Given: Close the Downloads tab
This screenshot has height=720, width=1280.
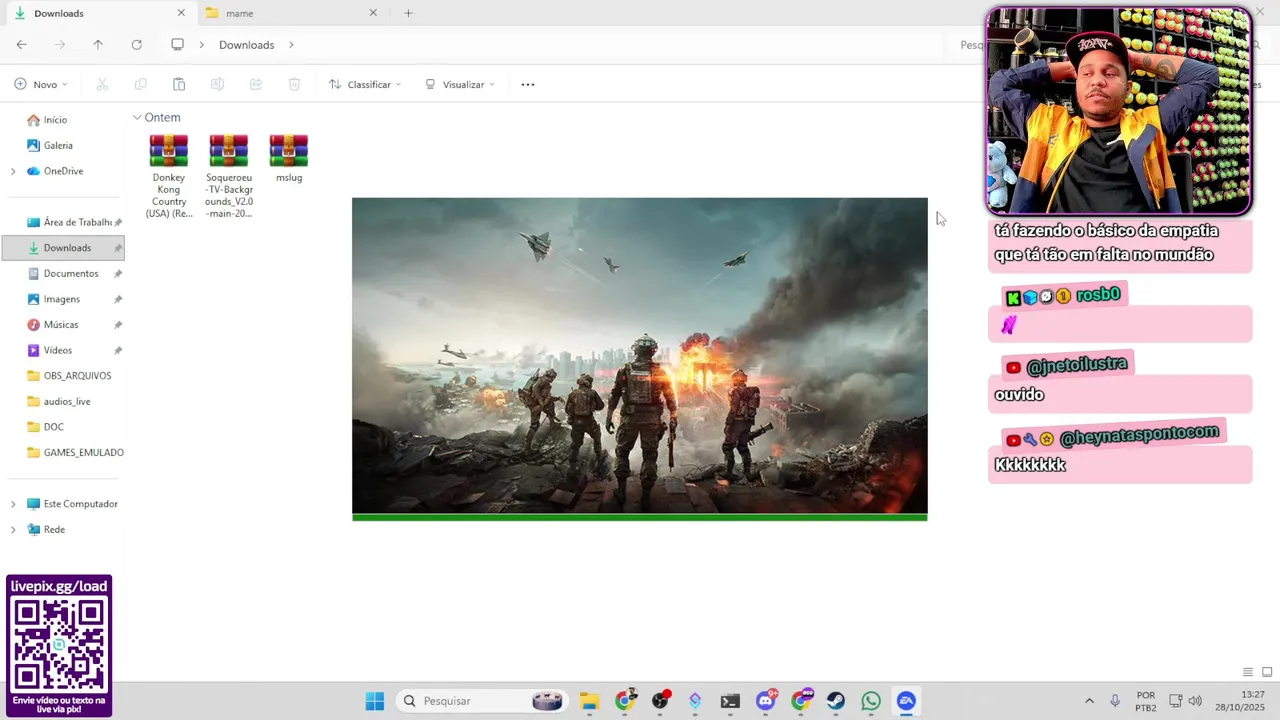Looking at the screenshot, I should coord(181,13).
